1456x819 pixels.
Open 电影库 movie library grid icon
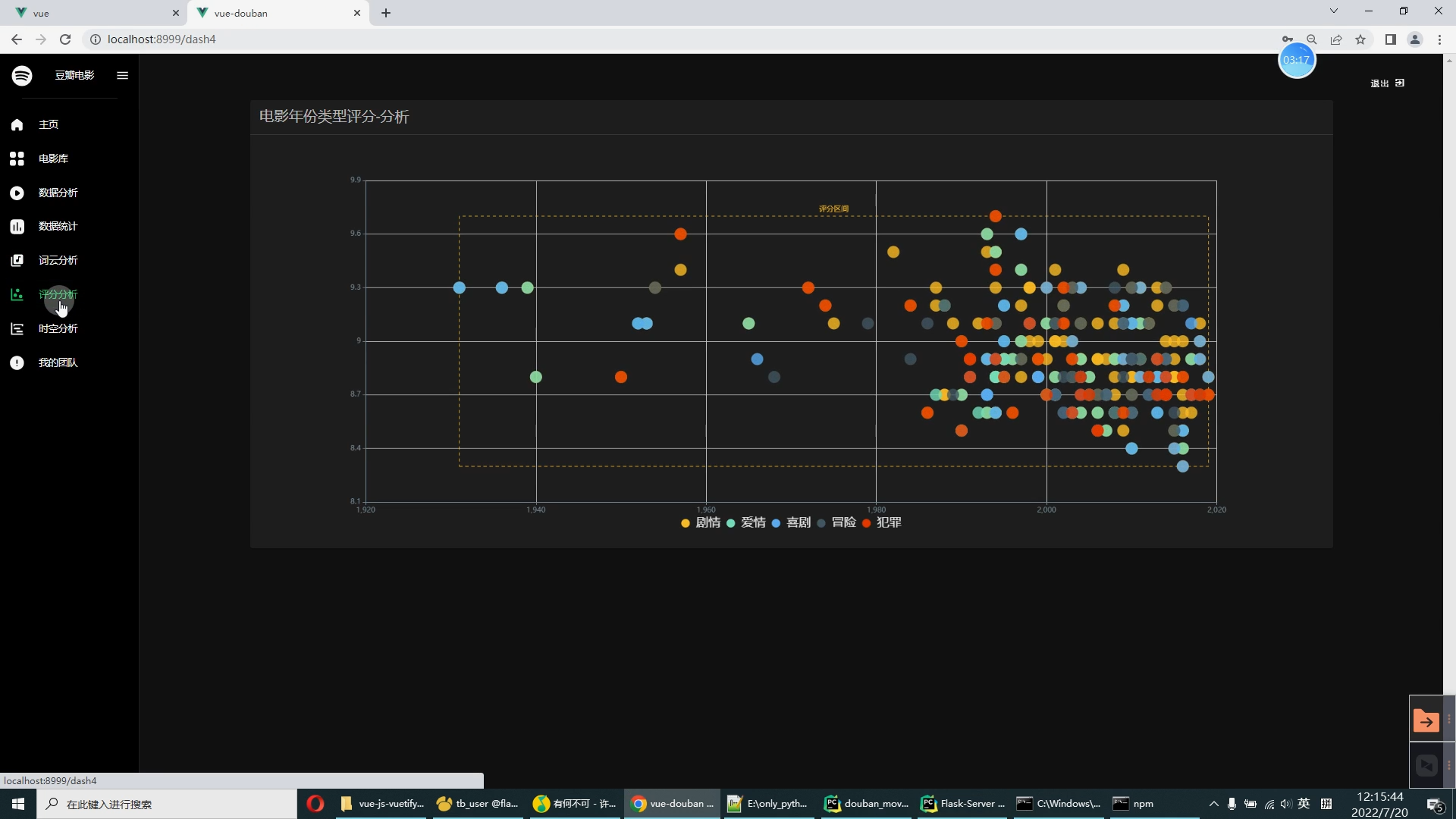click(x=17, y=158)
